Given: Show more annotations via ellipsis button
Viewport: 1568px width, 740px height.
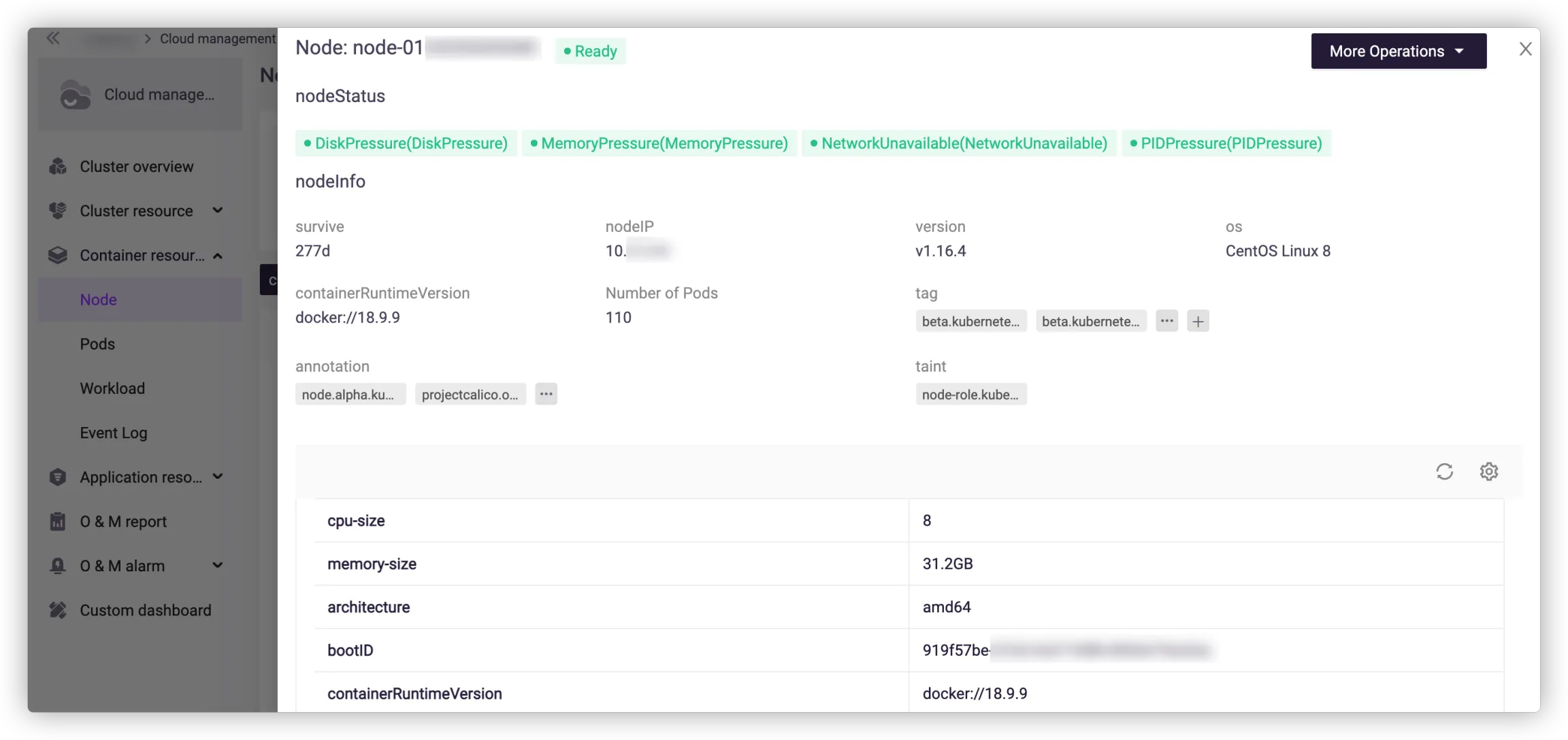Looking at the screenshot, I should coord(546,394).
